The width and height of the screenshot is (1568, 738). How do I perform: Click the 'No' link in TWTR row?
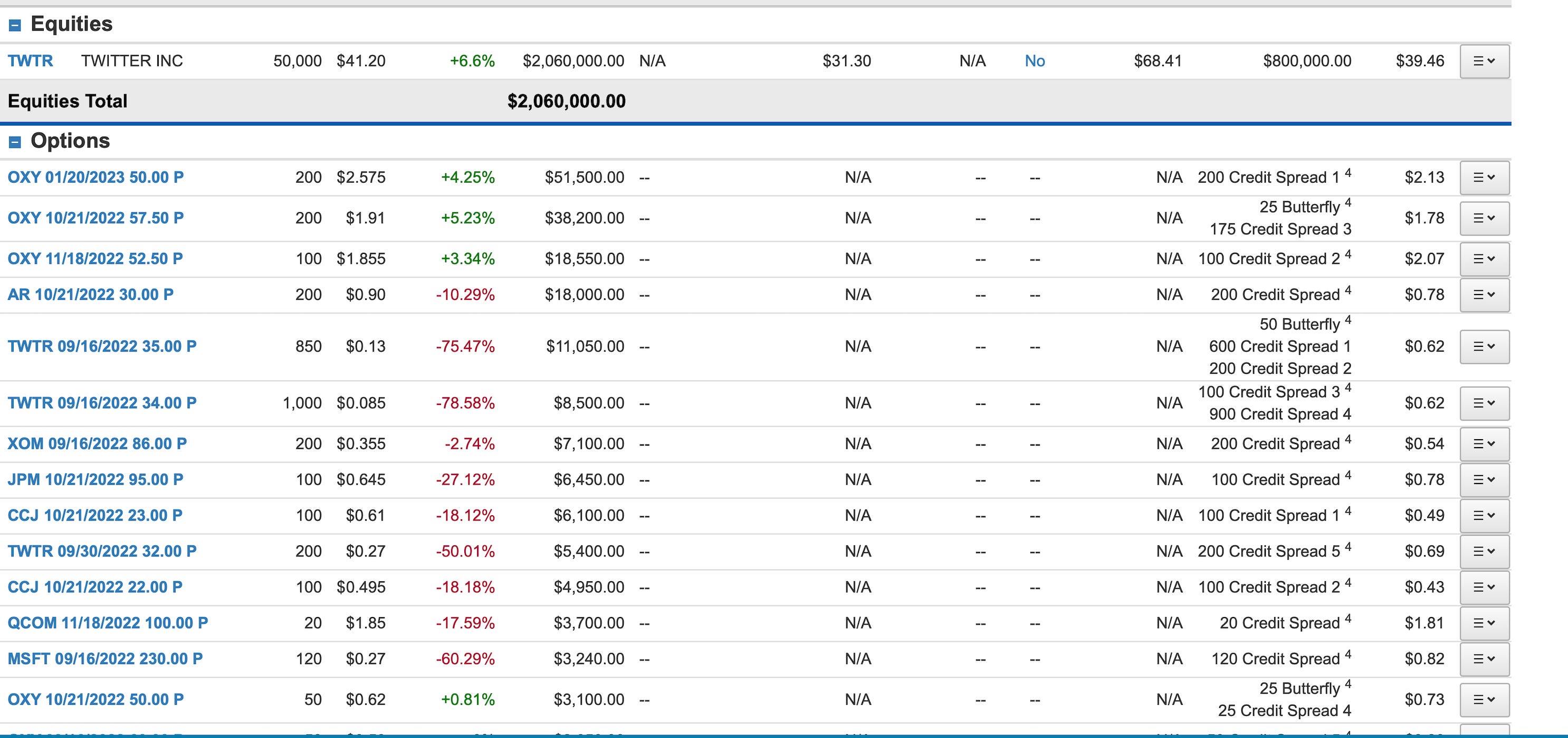point(1034,61)
